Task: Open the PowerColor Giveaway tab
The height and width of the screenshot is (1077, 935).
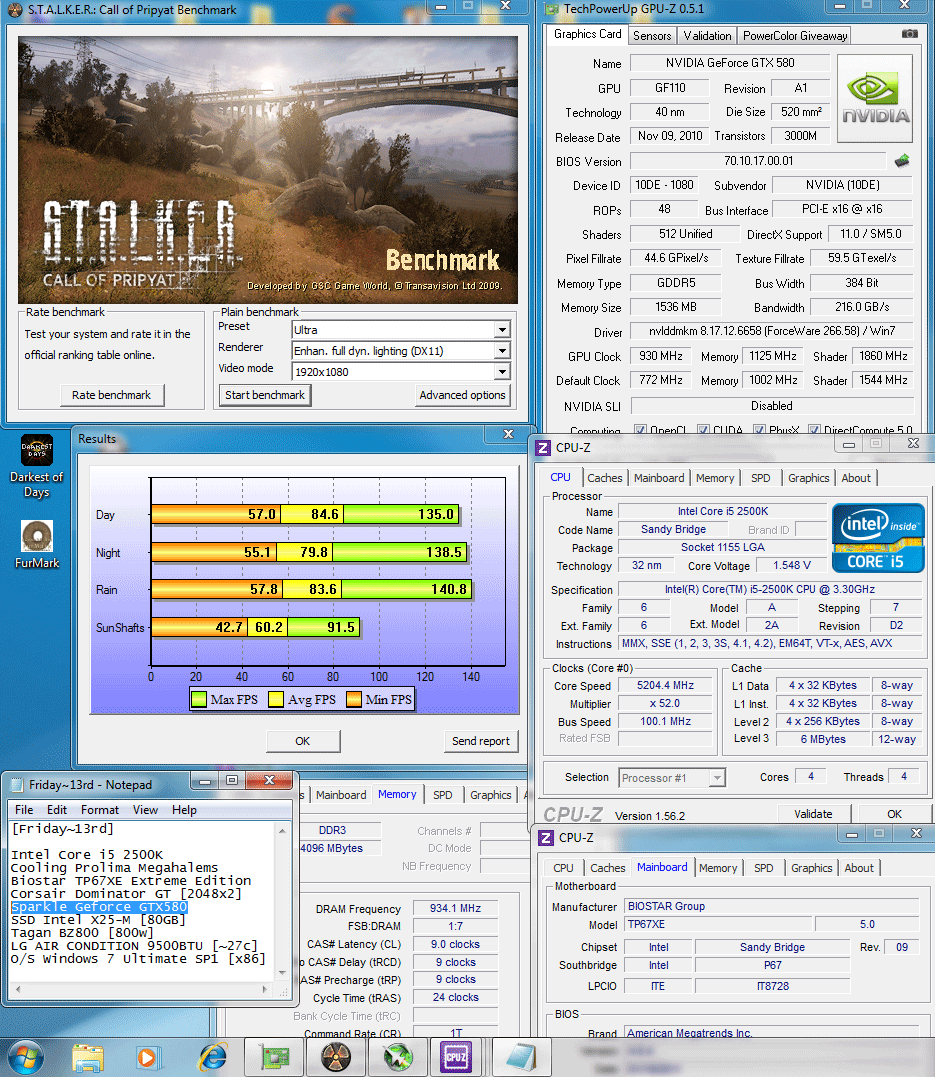Action: (x=795, y=36)
